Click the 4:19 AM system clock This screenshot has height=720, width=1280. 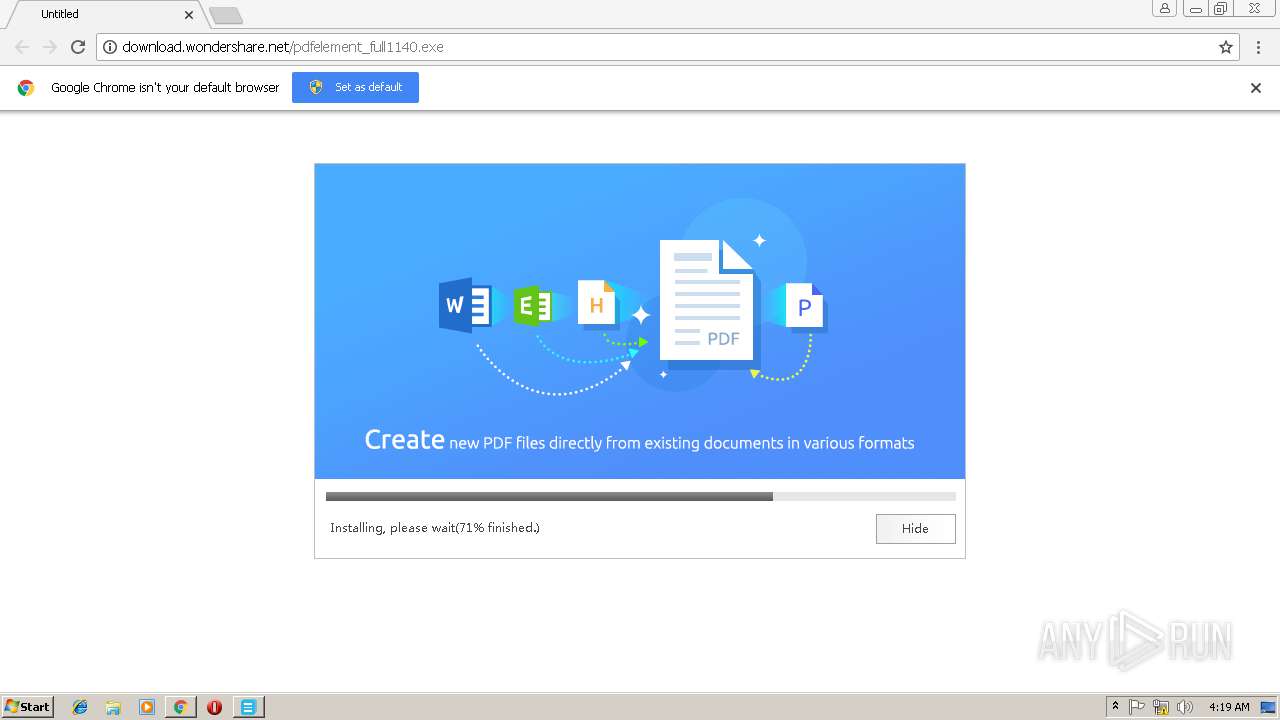[1229, 707]
